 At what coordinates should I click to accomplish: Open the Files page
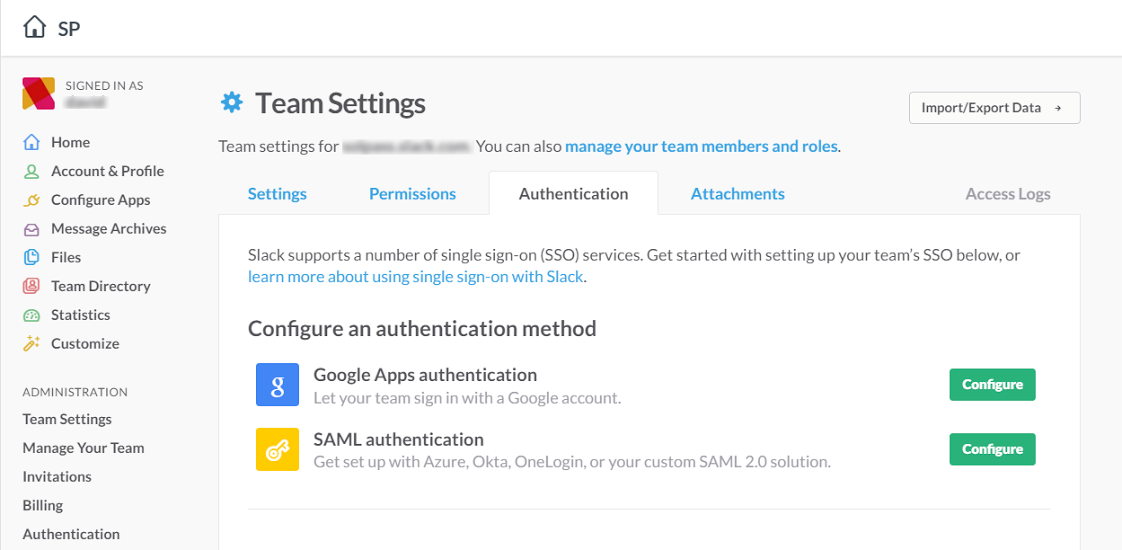point(66,257)
